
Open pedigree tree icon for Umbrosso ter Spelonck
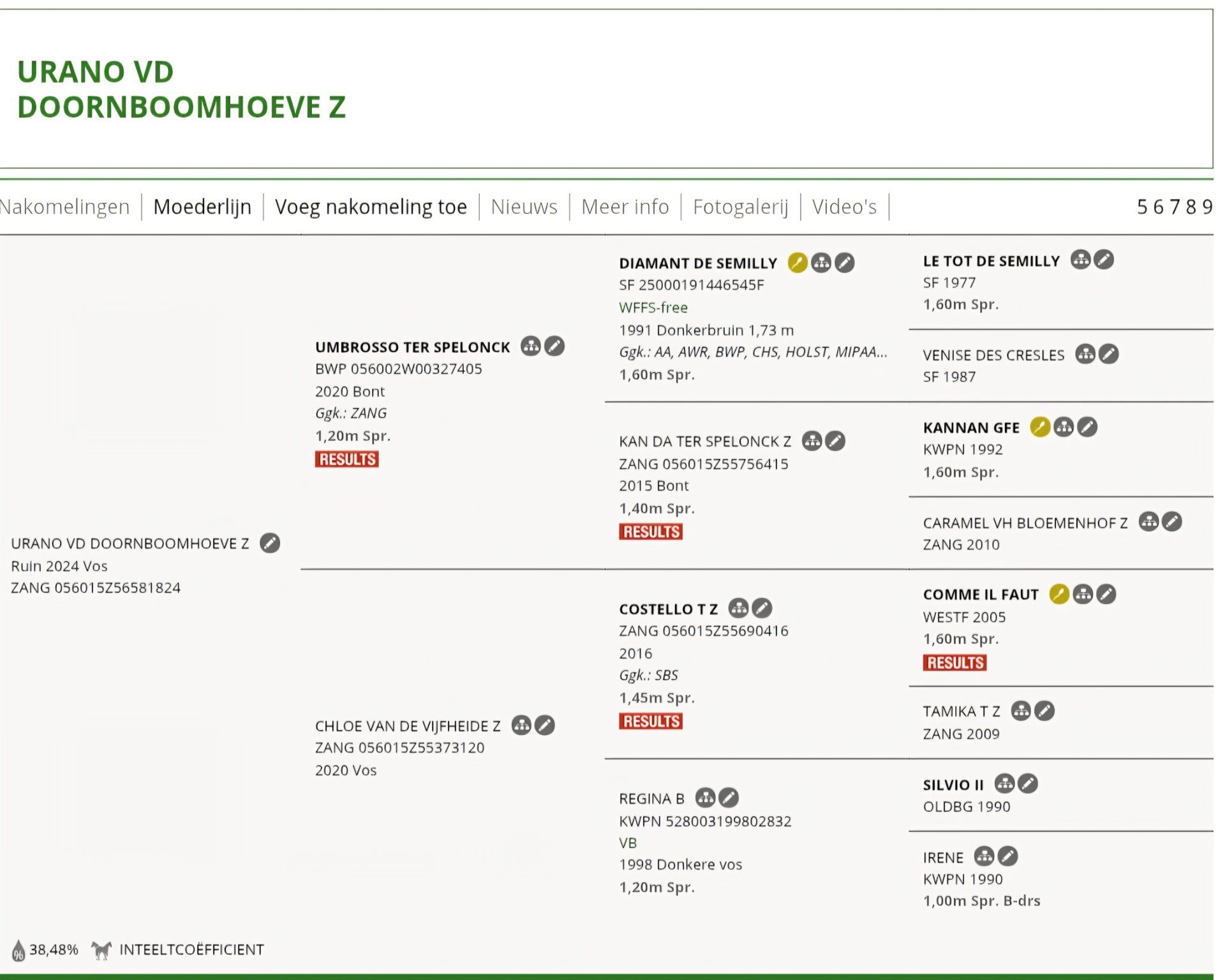(x=531, y=346)
